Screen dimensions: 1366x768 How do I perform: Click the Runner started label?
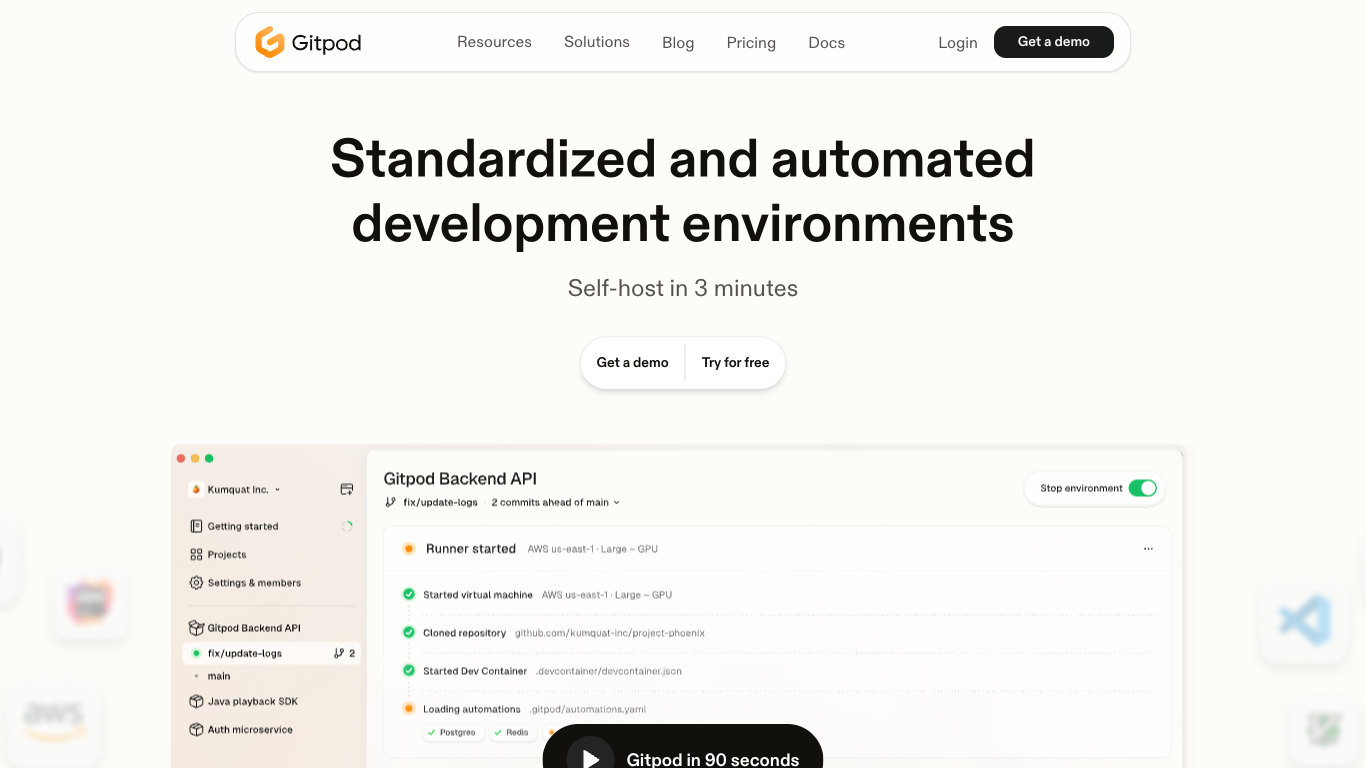[x=471, y=548]
